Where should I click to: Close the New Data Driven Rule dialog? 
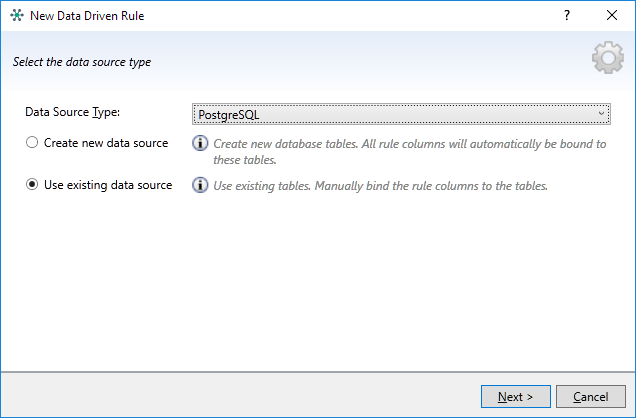coord(612,17)
